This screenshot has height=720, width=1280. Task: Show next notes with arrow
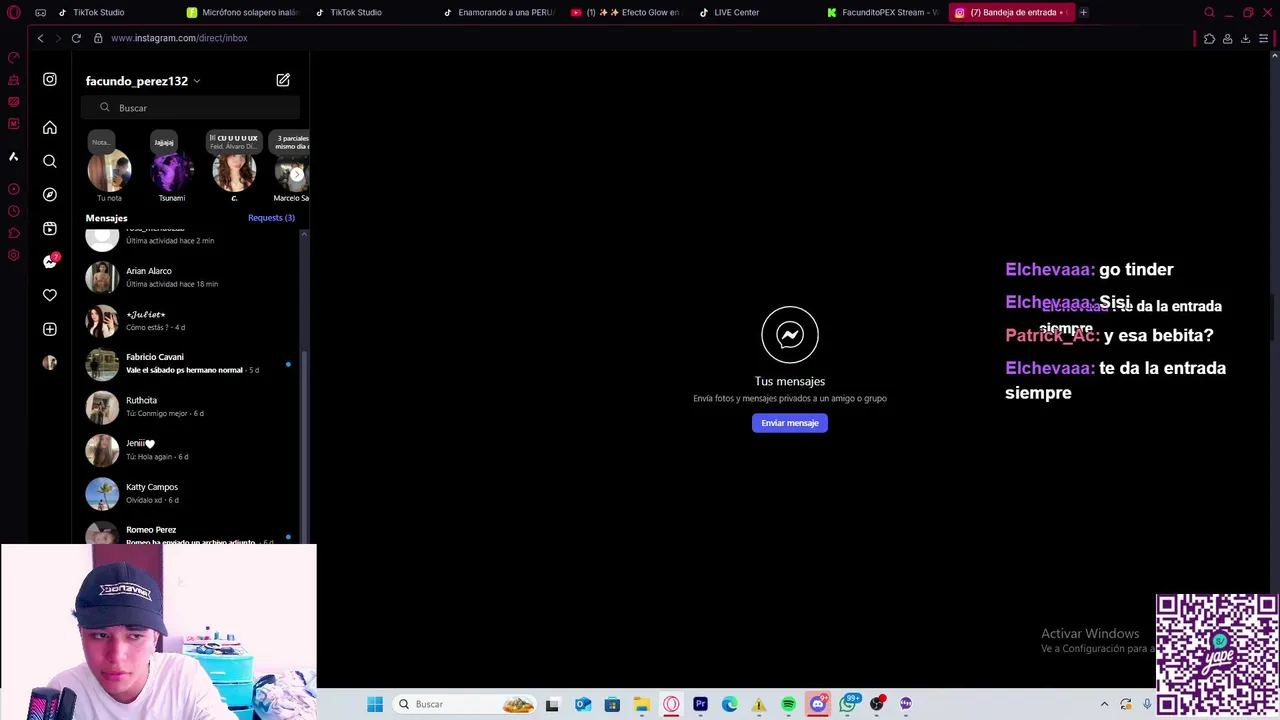[x=296, y=174]
